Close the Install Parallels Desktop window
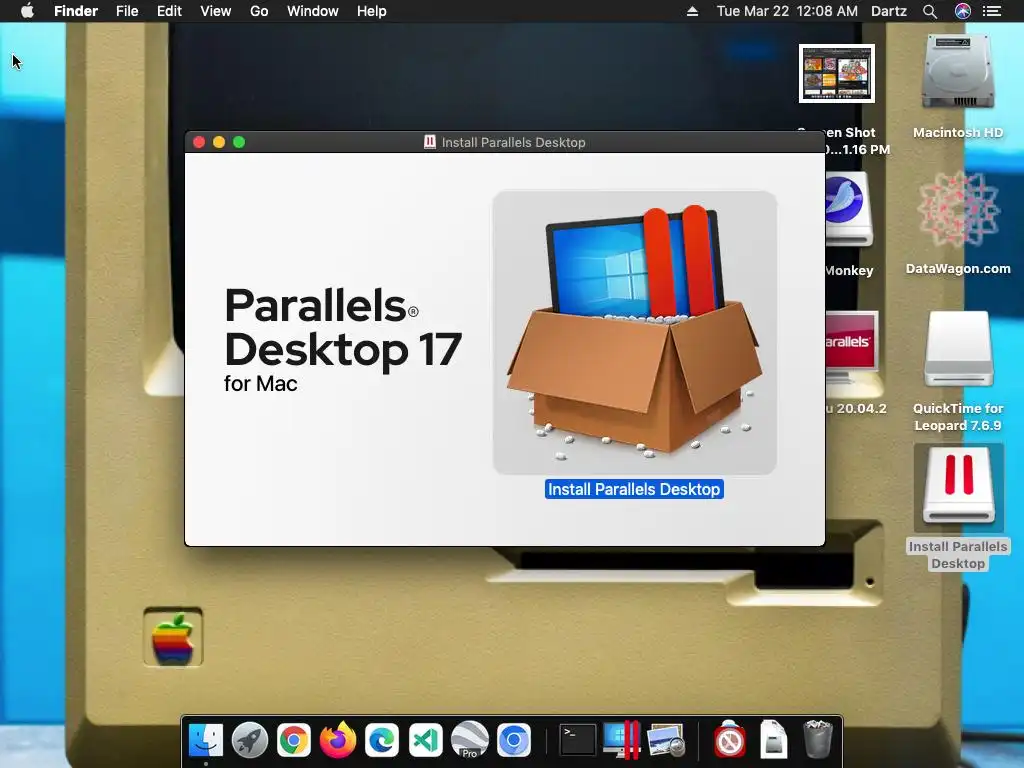The image size is (1024, 768). pos(199,142)
